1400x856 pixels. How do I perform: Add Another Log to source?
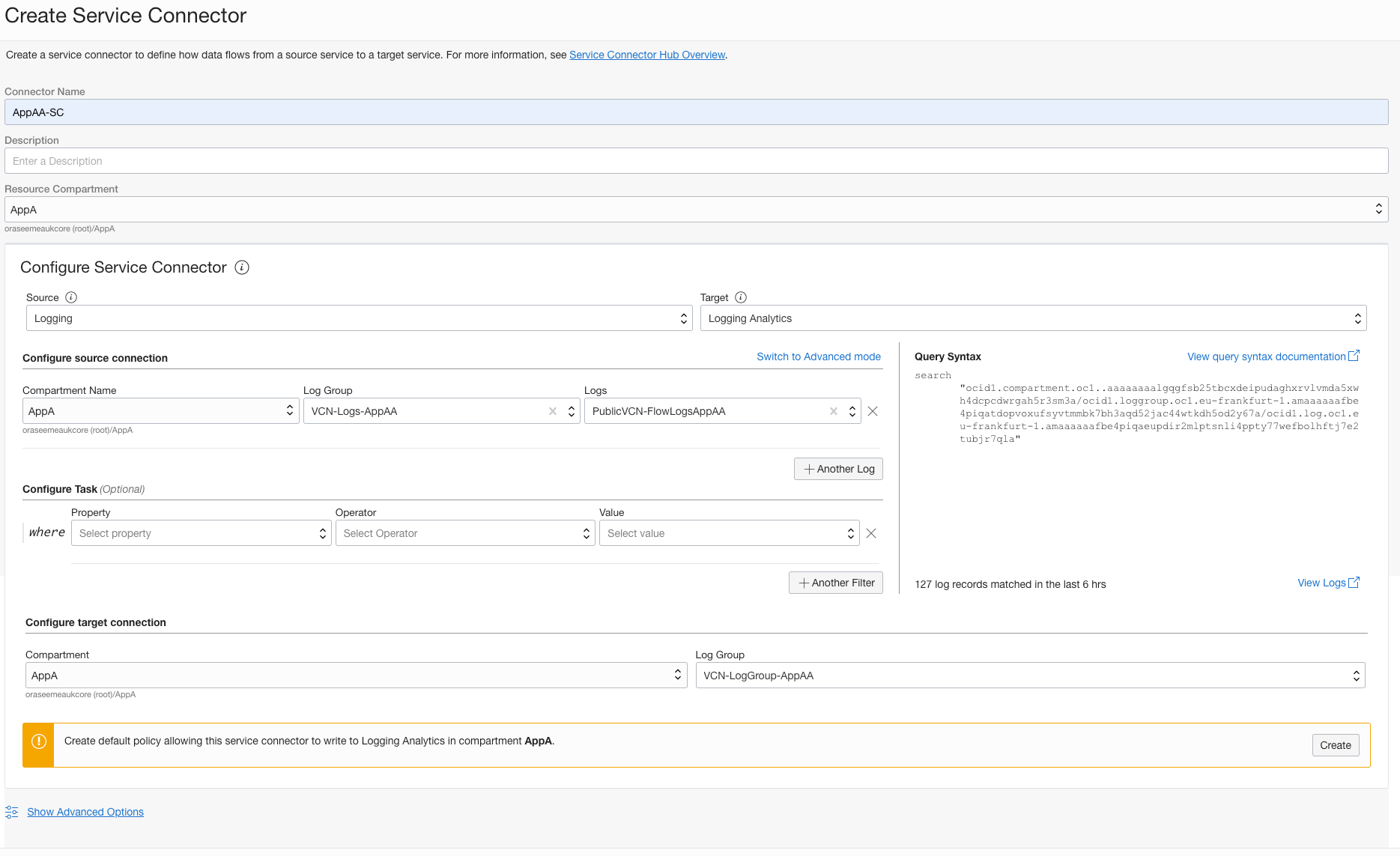[838, 469]
